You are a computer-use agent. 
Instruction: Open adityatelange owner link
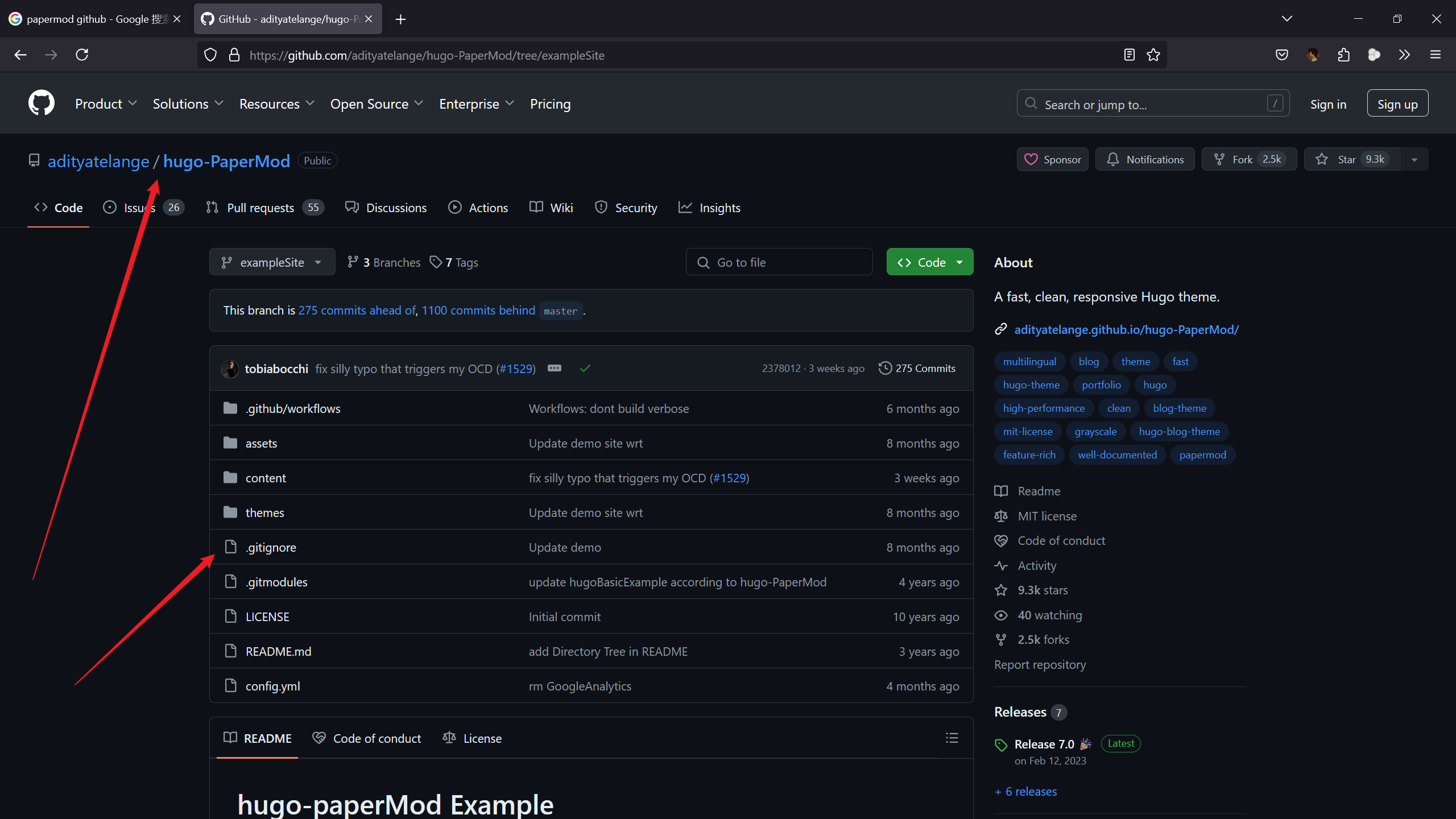click(98, 161)
